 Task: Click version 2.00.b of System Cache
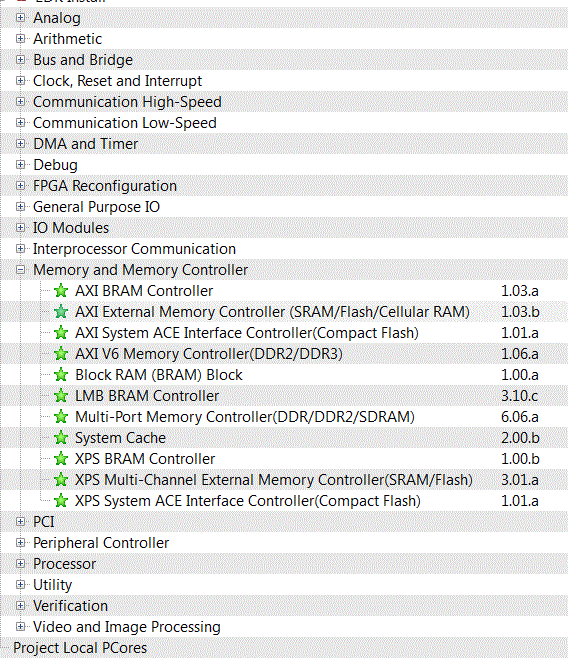coord(520,438)
